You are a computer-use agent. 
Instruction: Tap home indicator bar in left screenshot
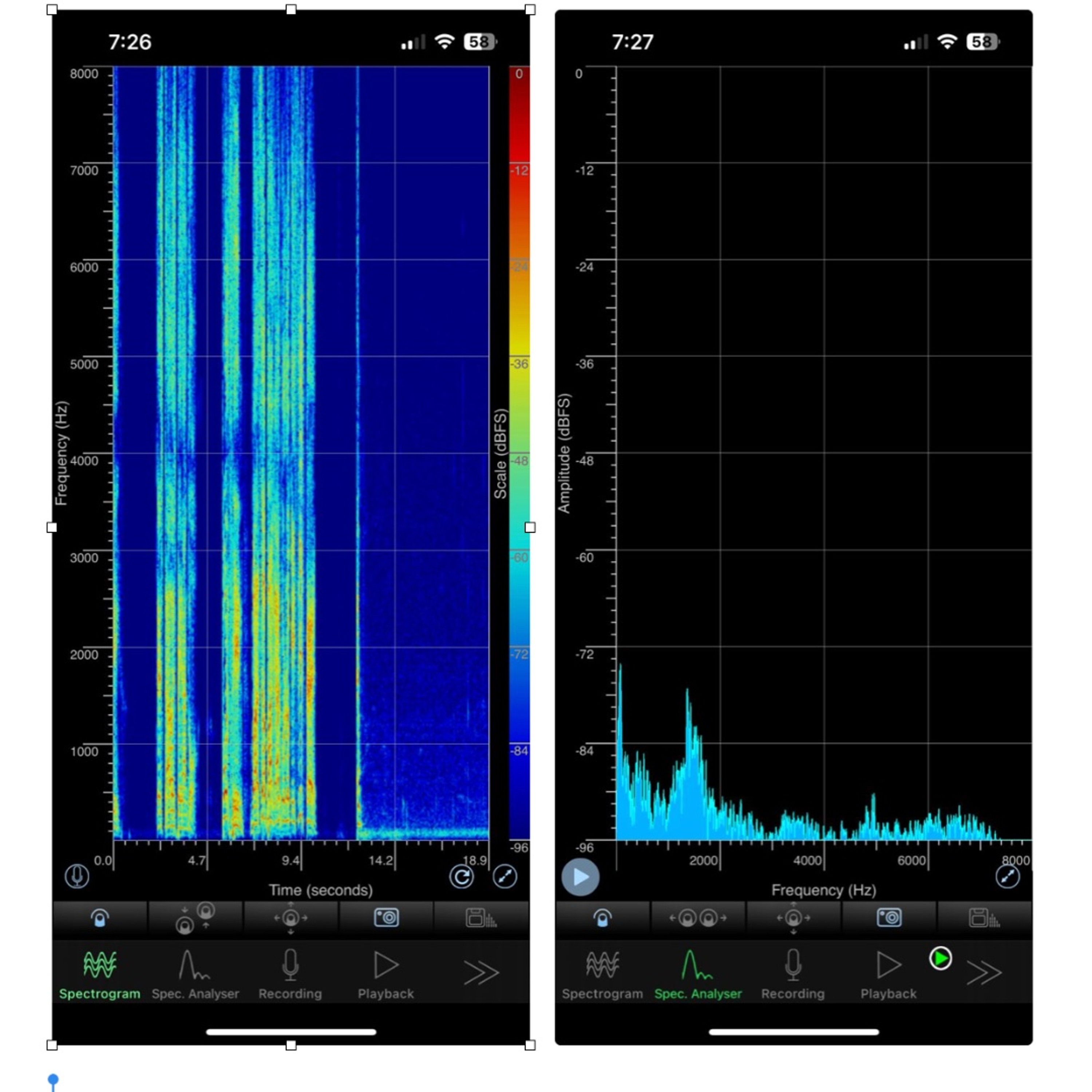coord(290,1032)
